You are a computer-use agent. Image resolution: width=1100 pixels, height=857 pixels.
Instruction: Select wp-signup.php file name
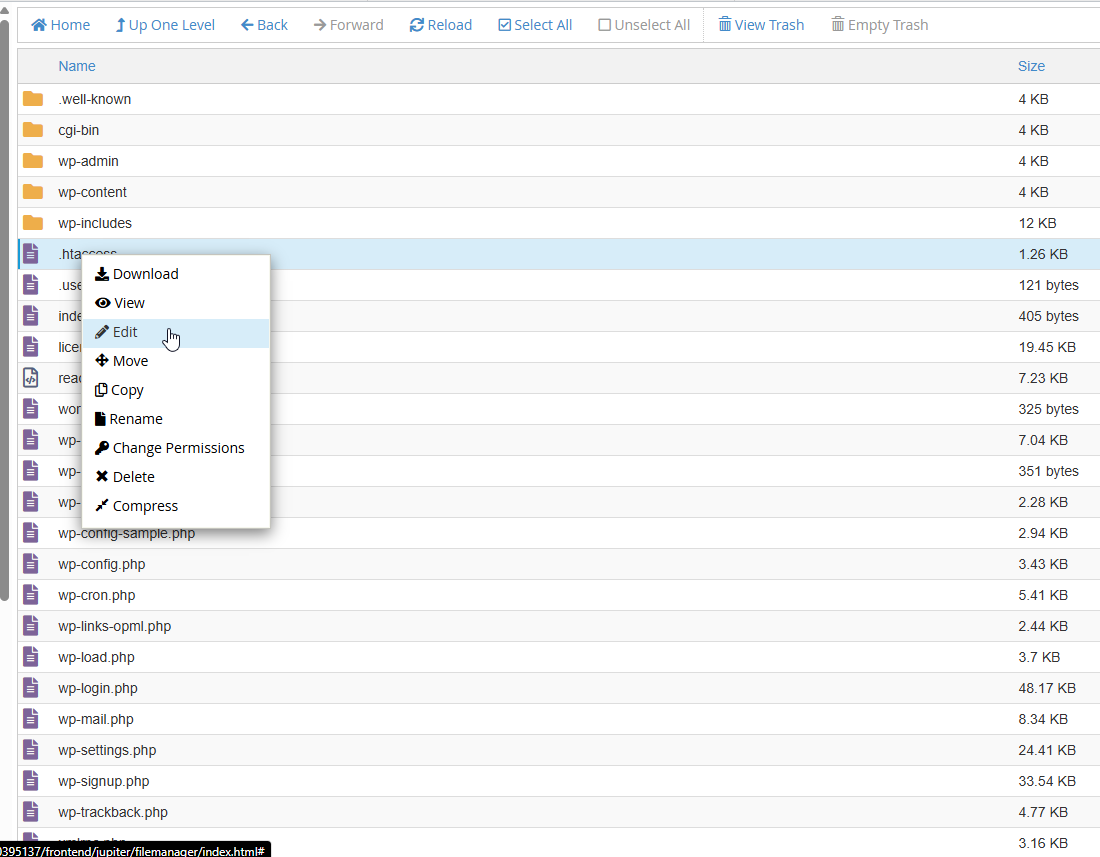[104, 781]
